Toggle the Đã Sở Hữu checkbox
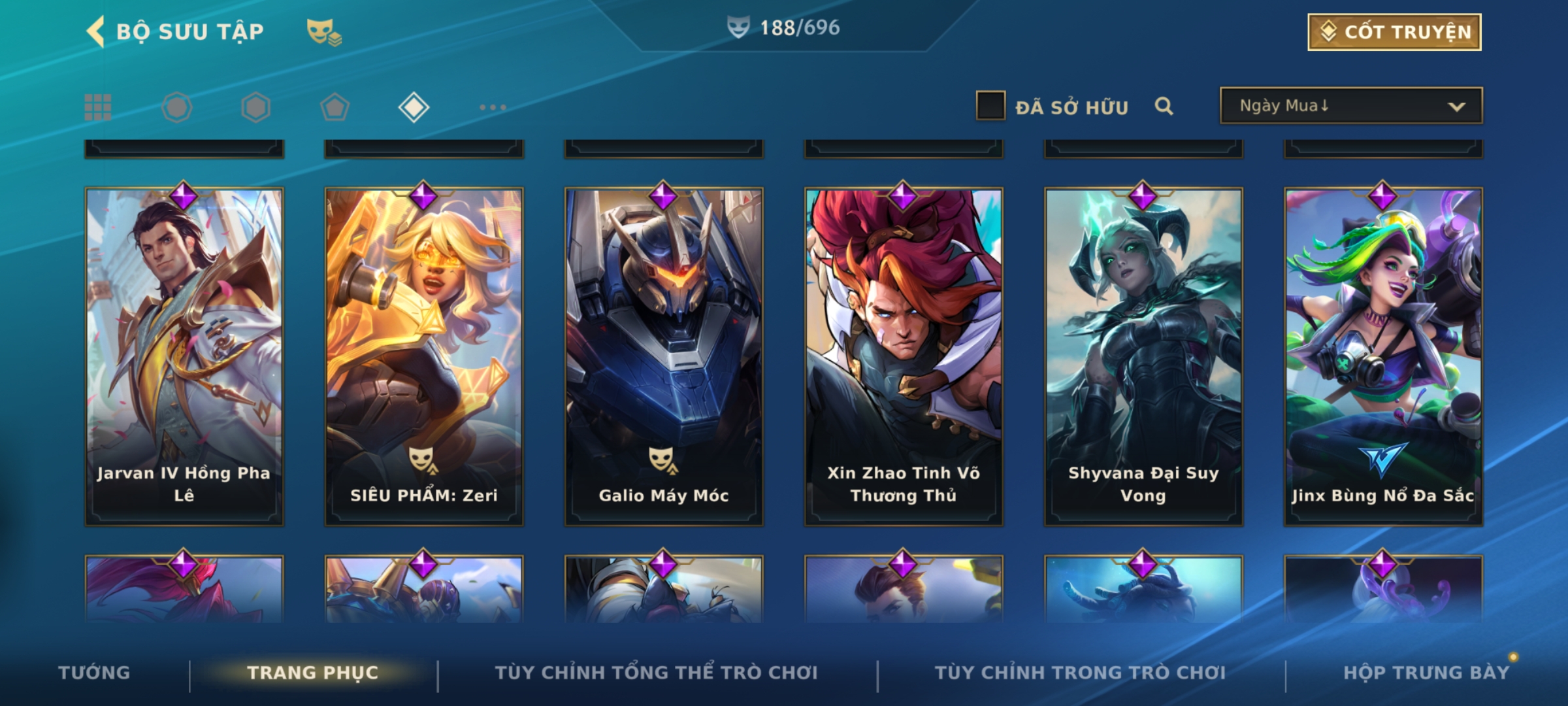Viewport: 1568px width, 706px height. (x=990, y=106)
